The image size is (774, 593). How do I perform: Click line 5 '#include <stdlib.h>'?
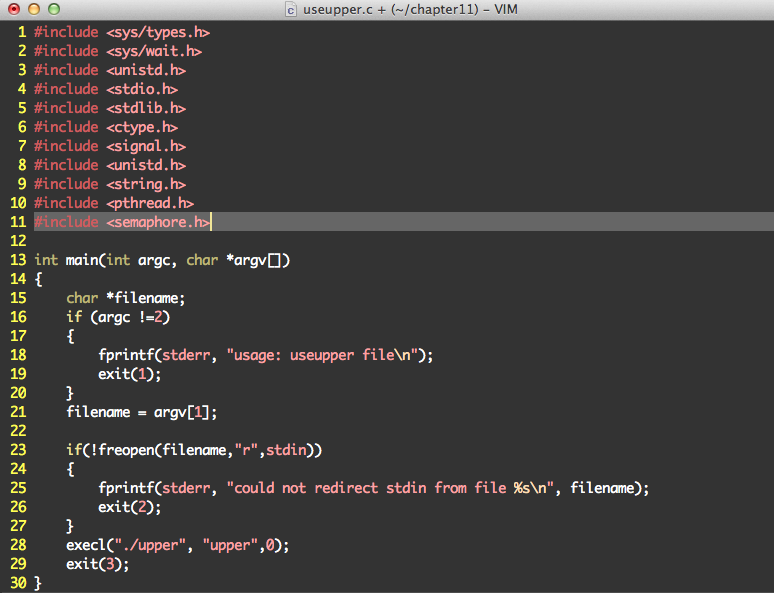click(x=110, y=108)
